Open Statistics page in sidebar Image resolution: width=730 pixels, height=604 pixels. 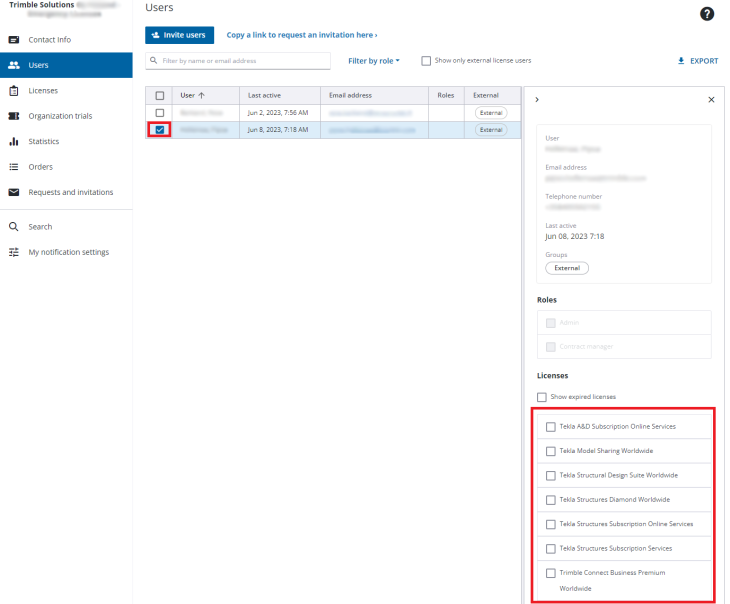[66, 141]
